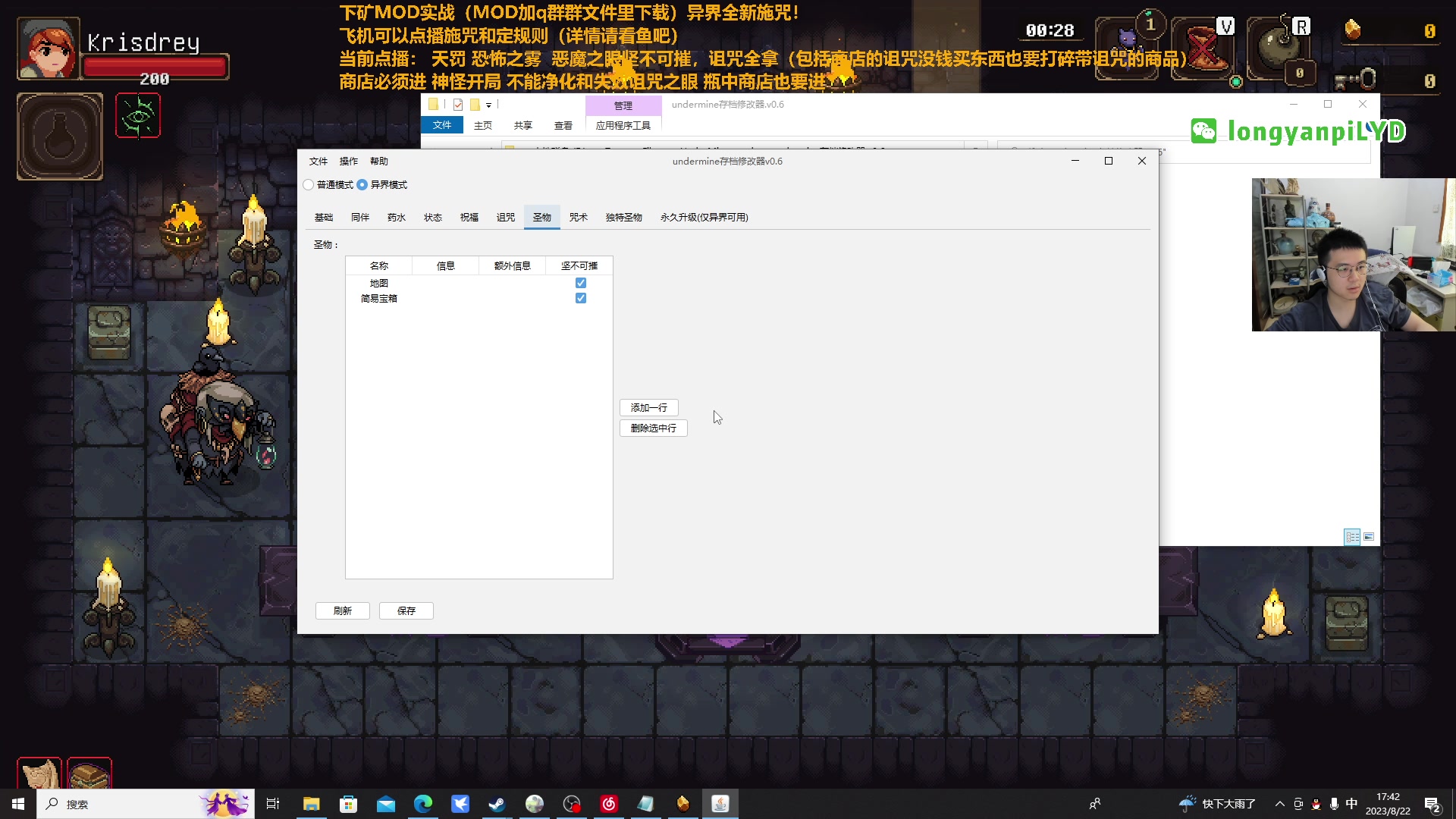Open the Mail app on the taskbar

click(x=385, y=804)
